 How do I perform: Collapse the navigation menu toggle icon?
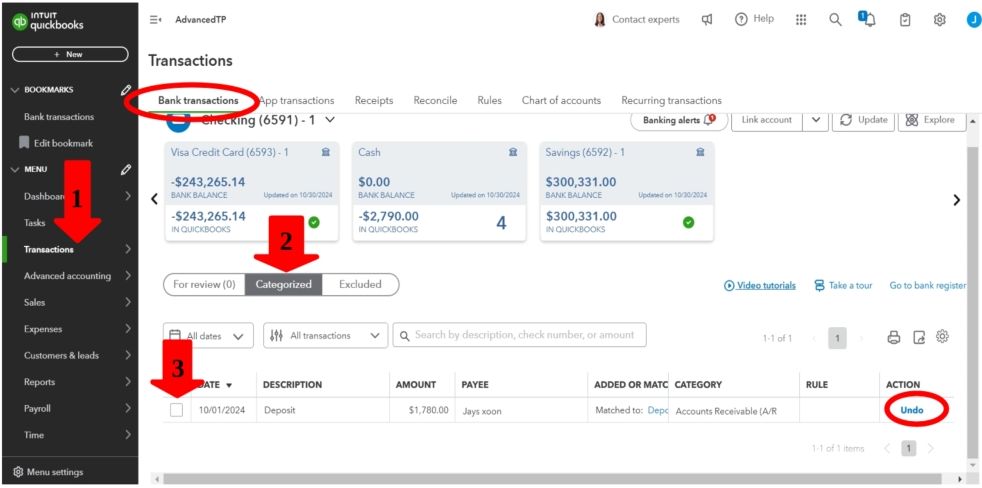point(155,19)
